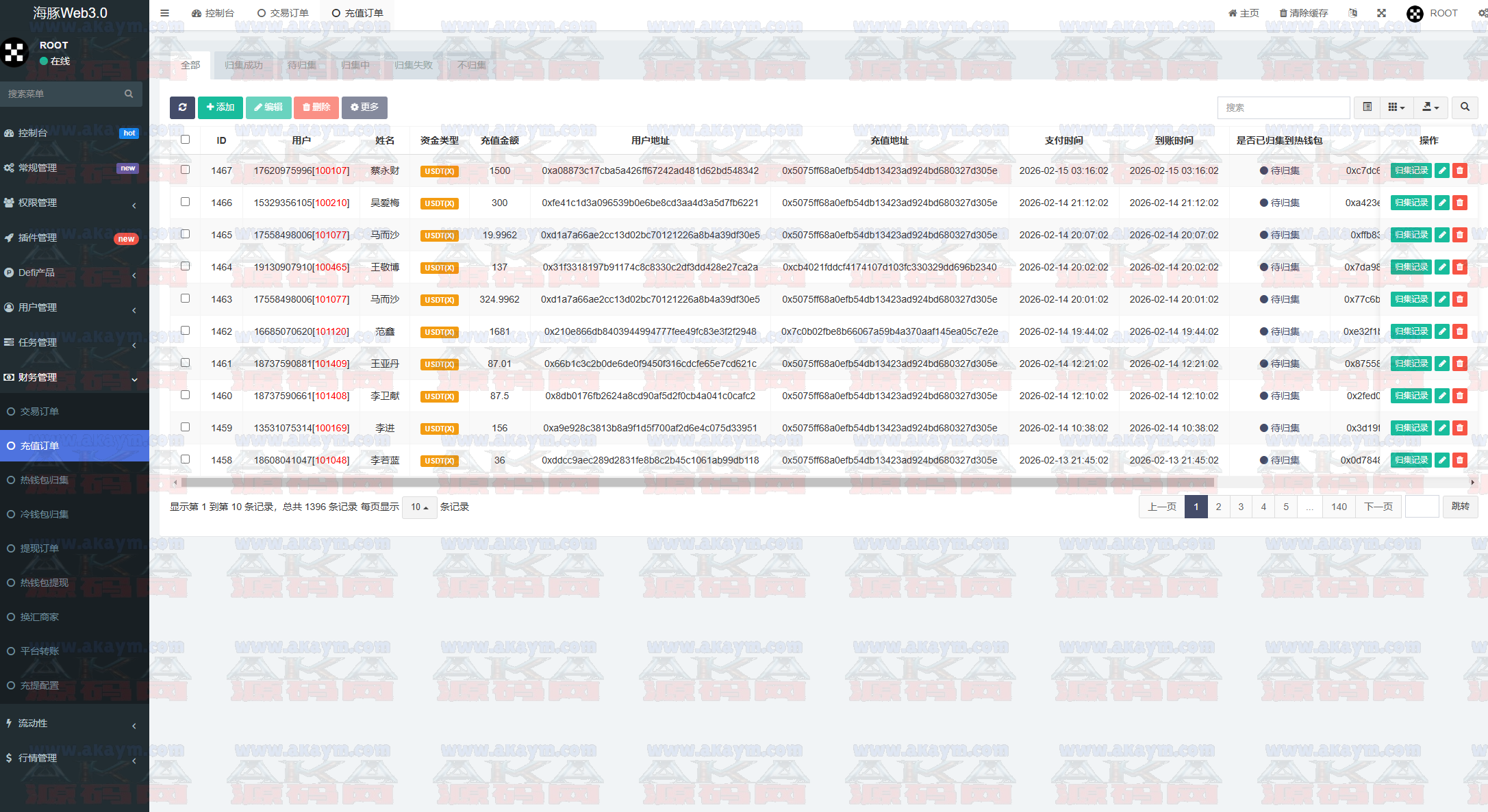1488x812 pixels.
Task: Open 热钱包归集 in sidebar submenu
Action: 75,480
